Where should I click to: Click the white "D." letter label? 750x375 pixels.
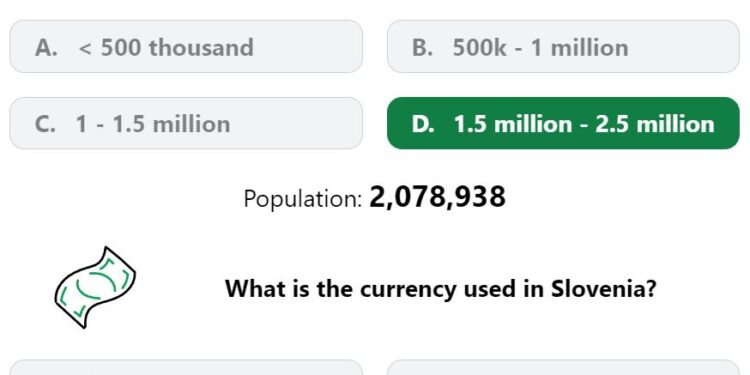click(x=423, y=124)
